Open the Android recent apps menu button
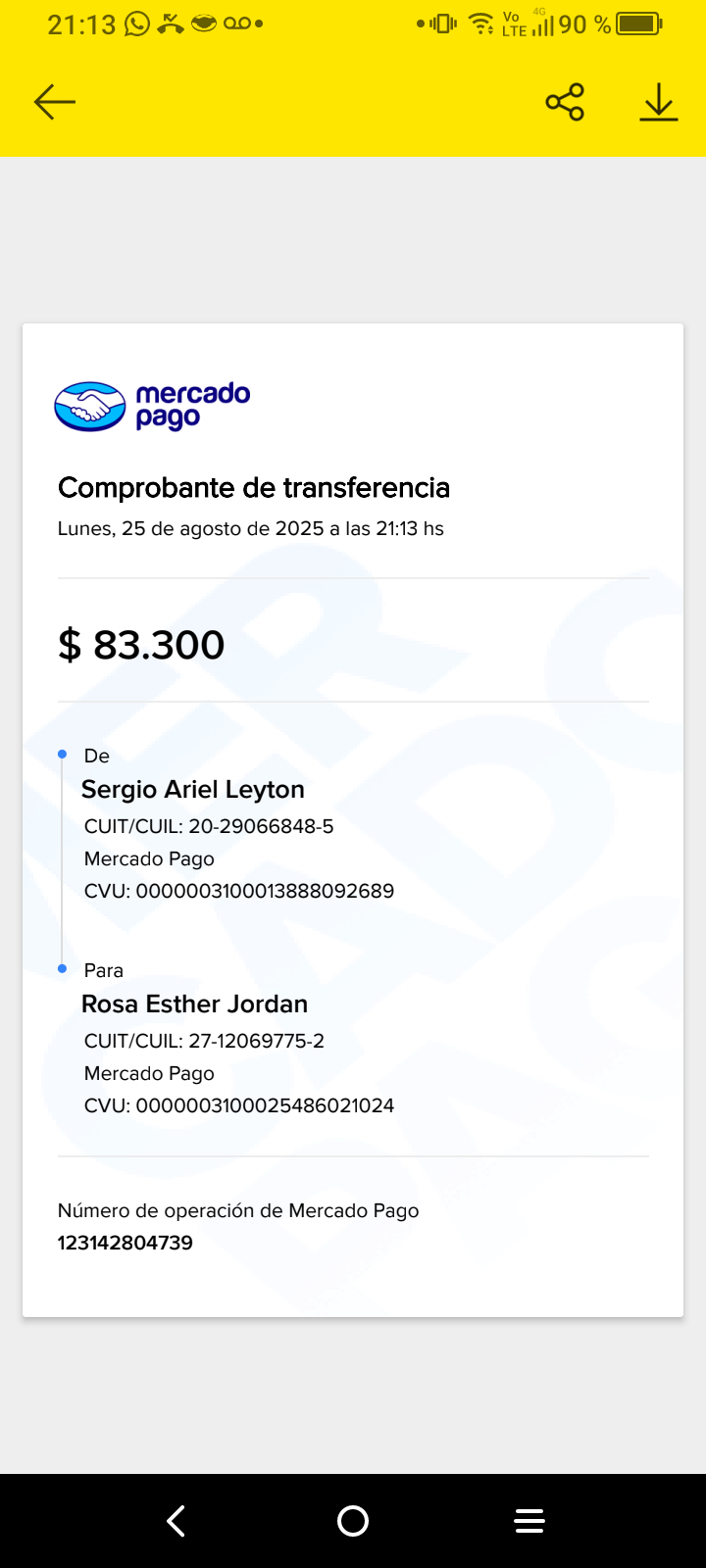706x1568 pixels. [529, 1521]
